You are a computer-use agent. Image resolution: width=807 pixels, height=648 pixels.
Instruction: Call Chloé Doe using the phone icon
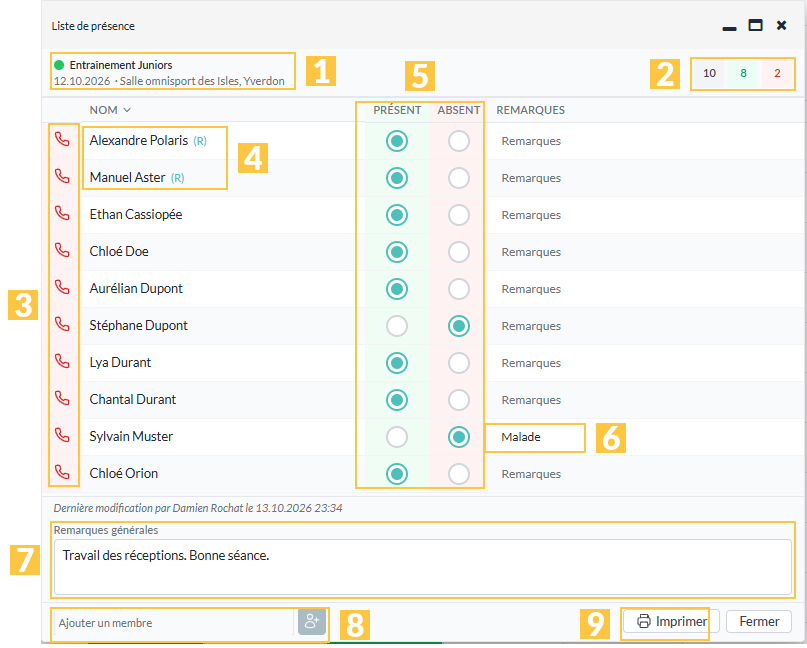[62, 250]
